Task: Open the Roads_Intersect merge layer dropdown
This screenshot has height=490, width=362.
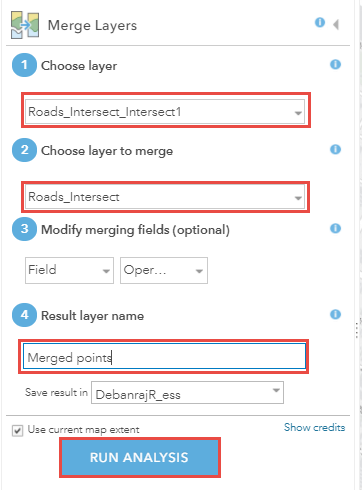Action: (x=165, y=197)
